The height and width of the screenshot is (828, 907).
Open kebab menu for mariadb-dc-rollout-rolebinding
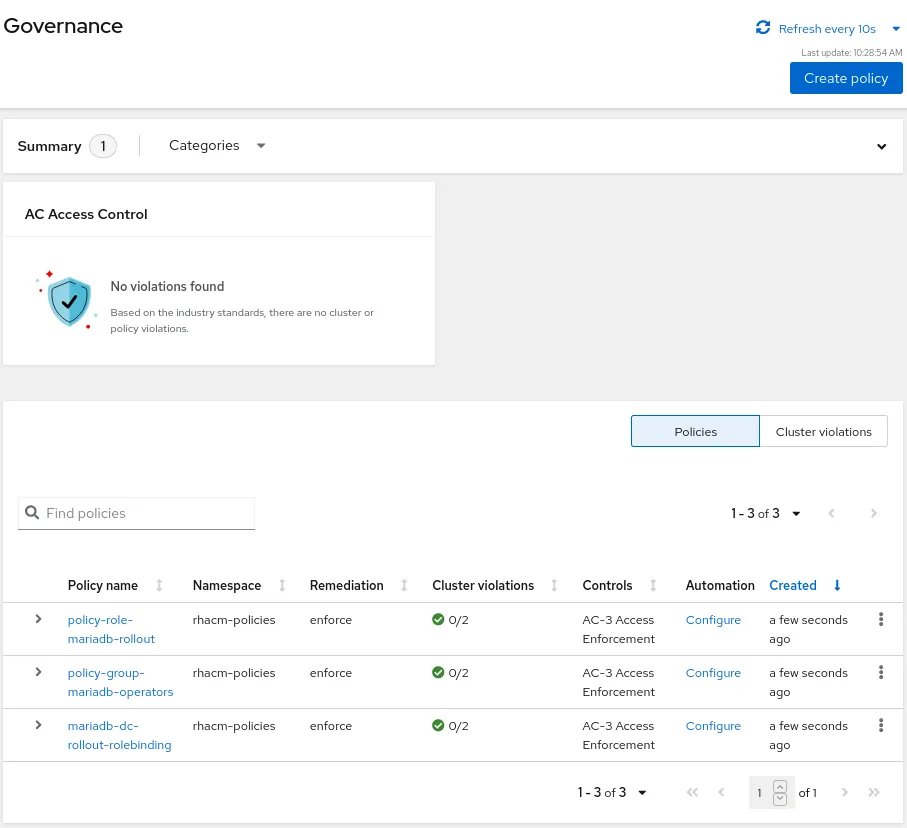coord(881,726)
